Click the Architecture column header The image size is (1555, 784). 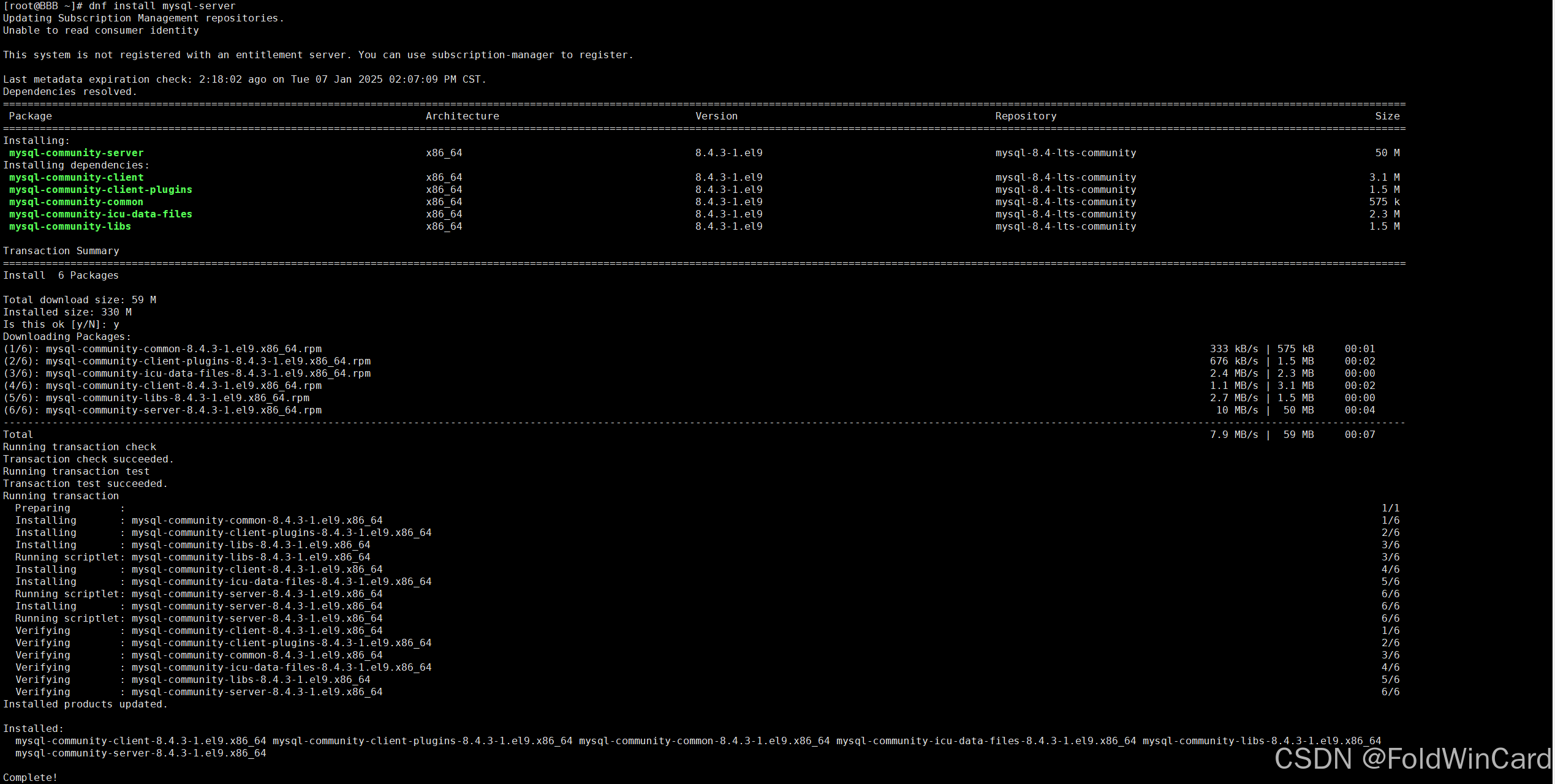click(x=462, y=116)
